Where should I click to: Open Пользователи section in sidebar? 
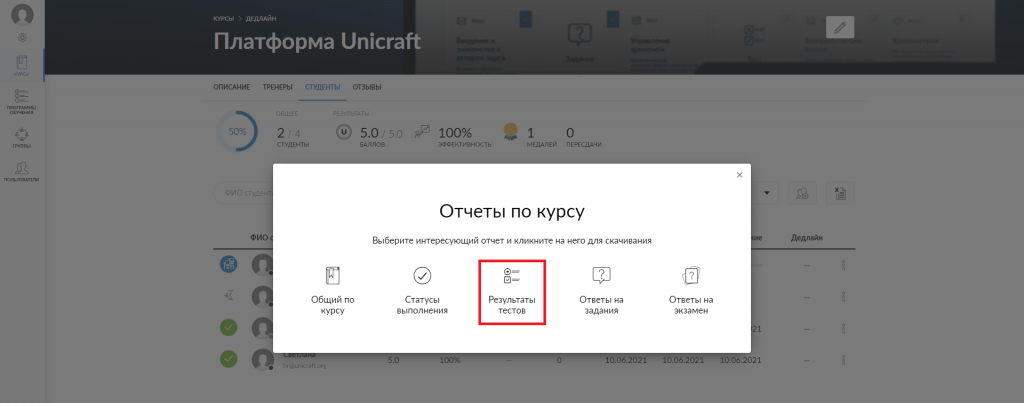(x=22, y=170)
